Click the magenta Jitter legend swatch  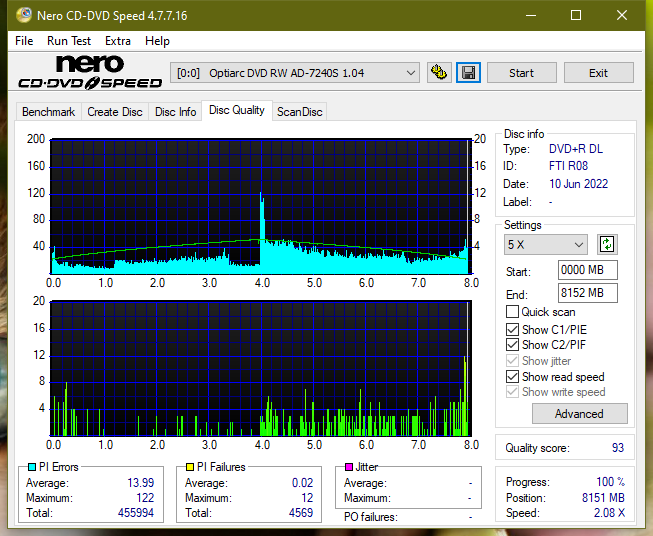[x=349, y=467]
